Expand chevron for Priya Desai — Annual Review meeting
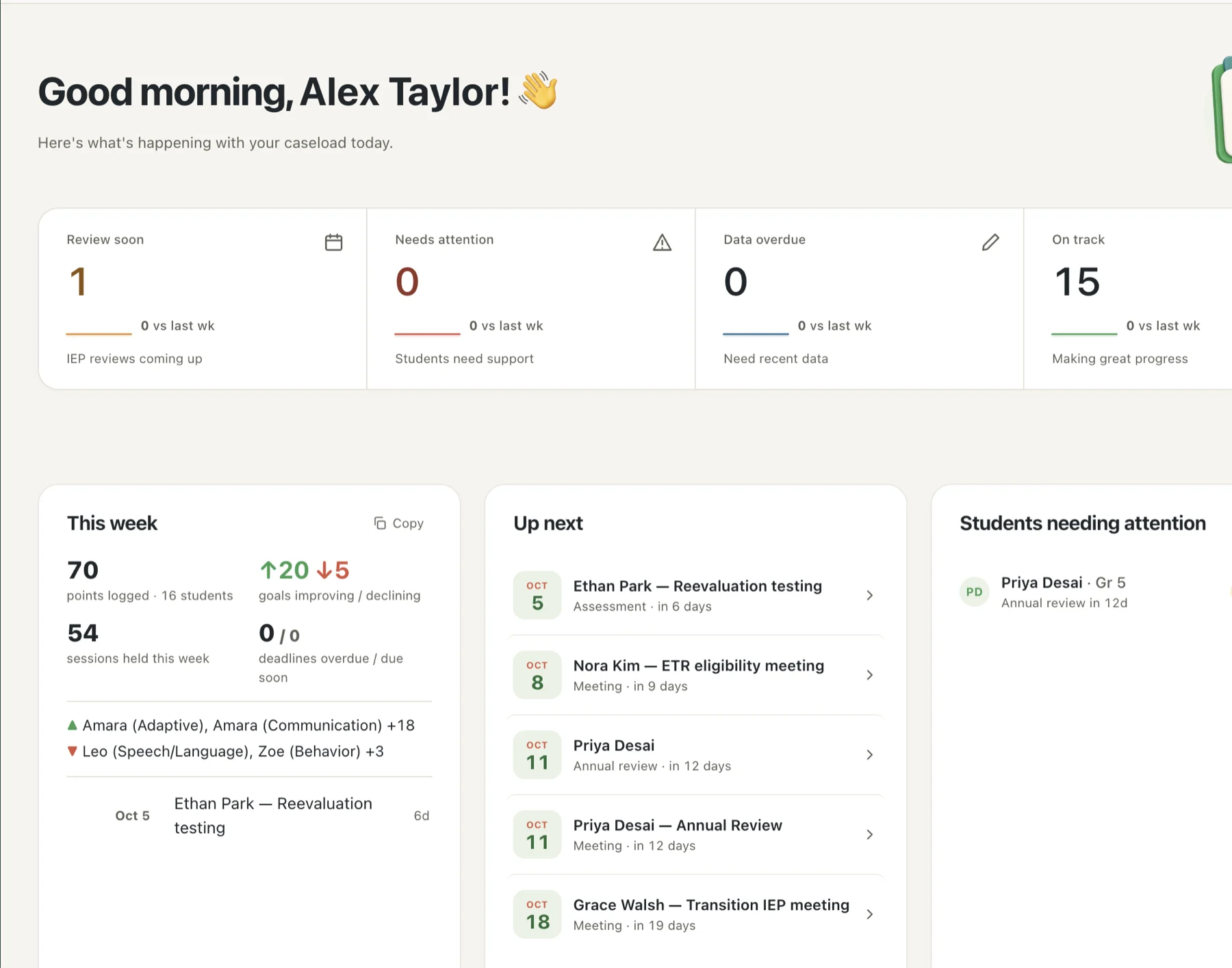 tap(869, 835)
